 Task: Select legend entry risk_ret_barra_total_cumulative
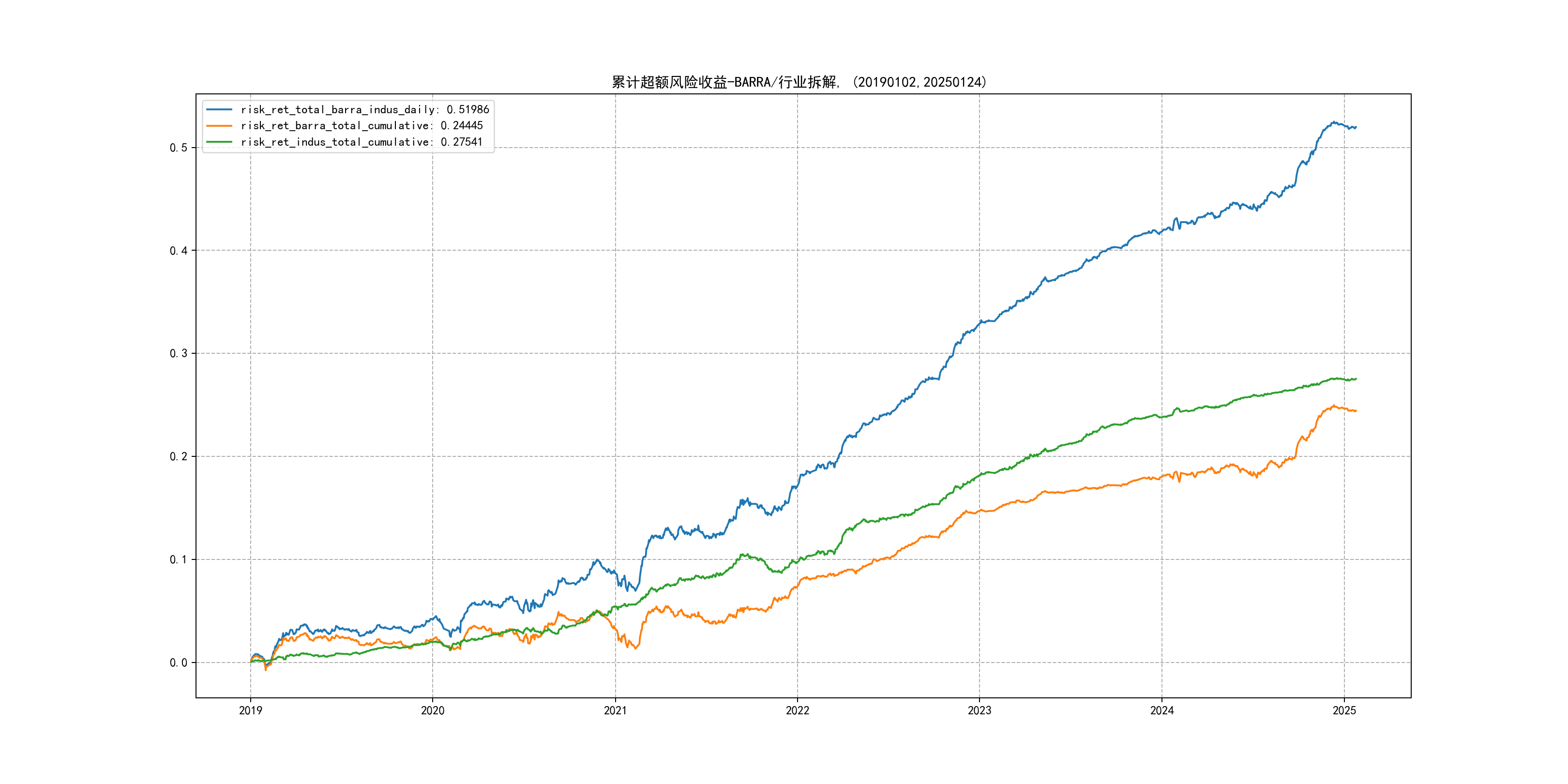click(361, 125)
